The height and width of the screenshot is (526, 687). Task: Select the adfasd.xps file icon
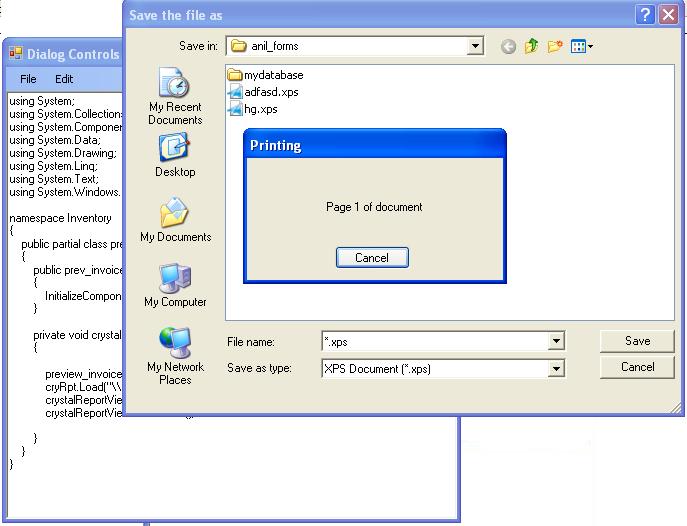[x=235, y=92]
